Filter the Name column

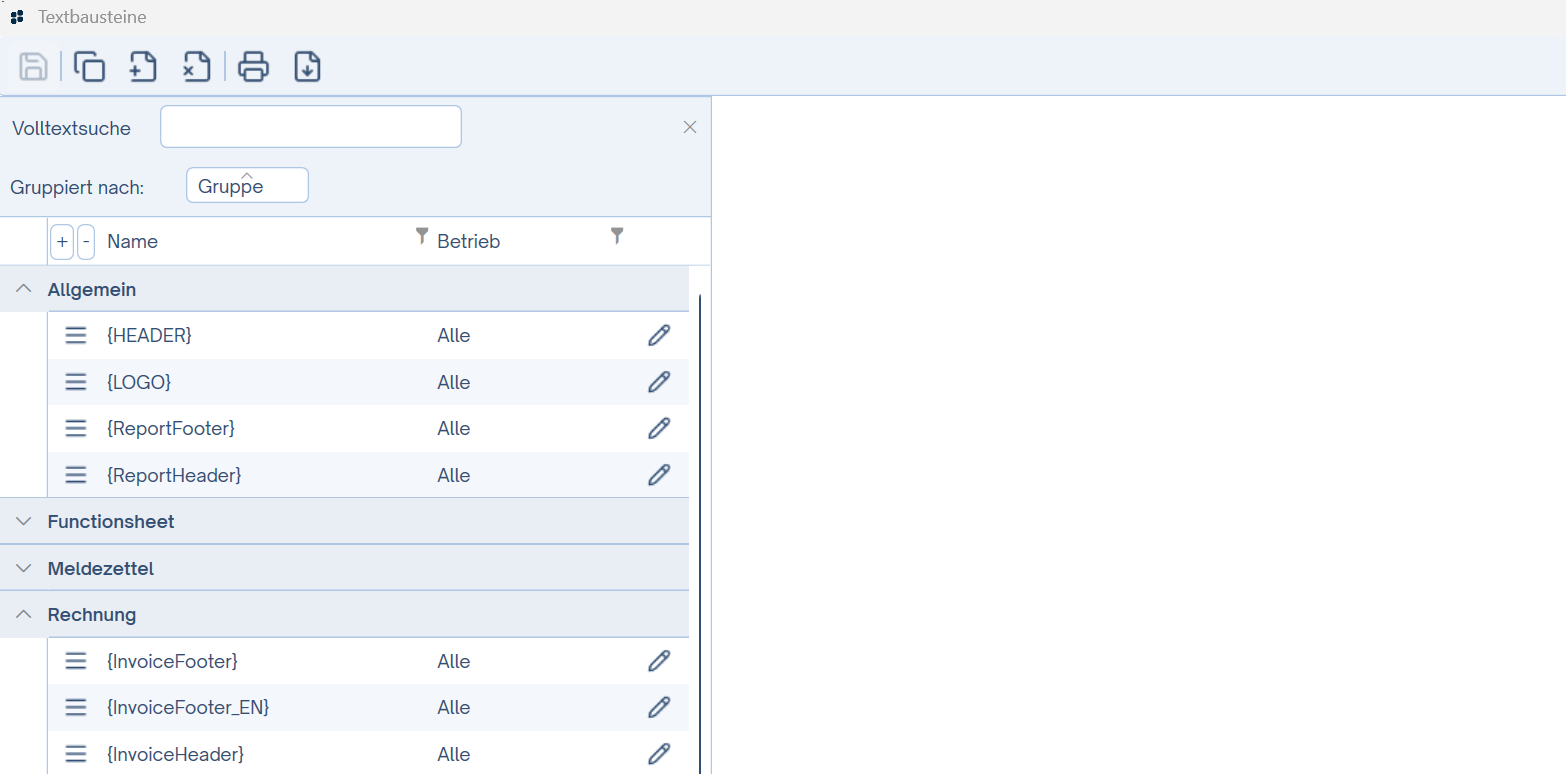tap(421, 236)
